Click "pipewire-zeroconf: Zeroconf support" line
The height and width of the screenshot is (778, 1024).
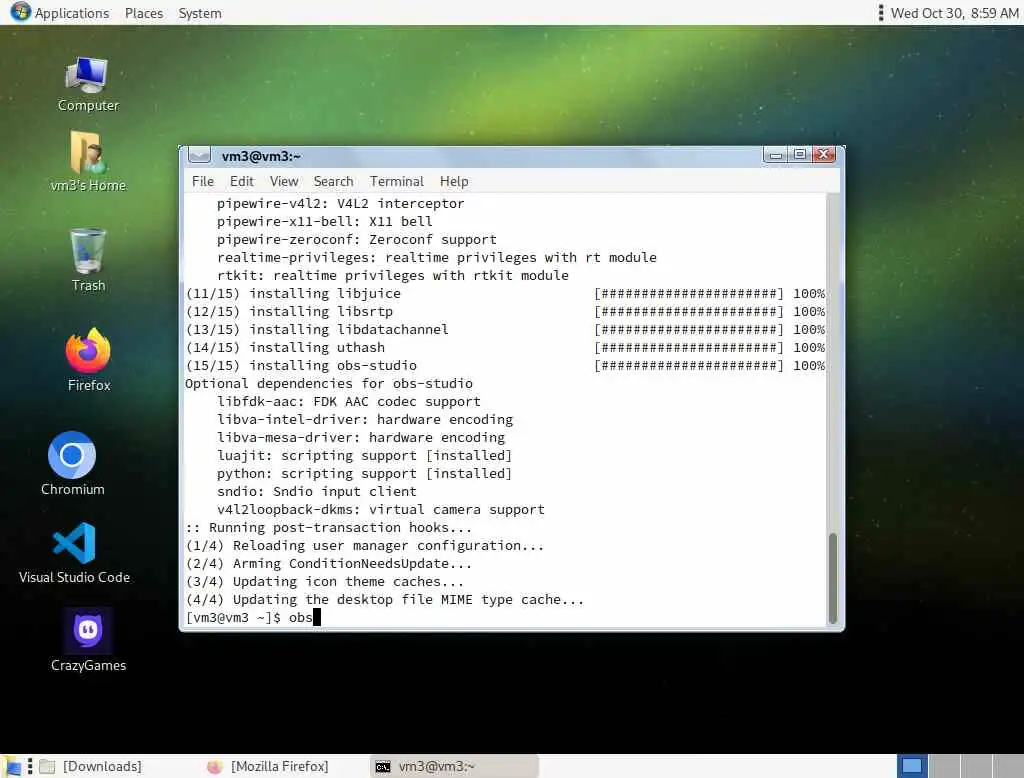357,240
